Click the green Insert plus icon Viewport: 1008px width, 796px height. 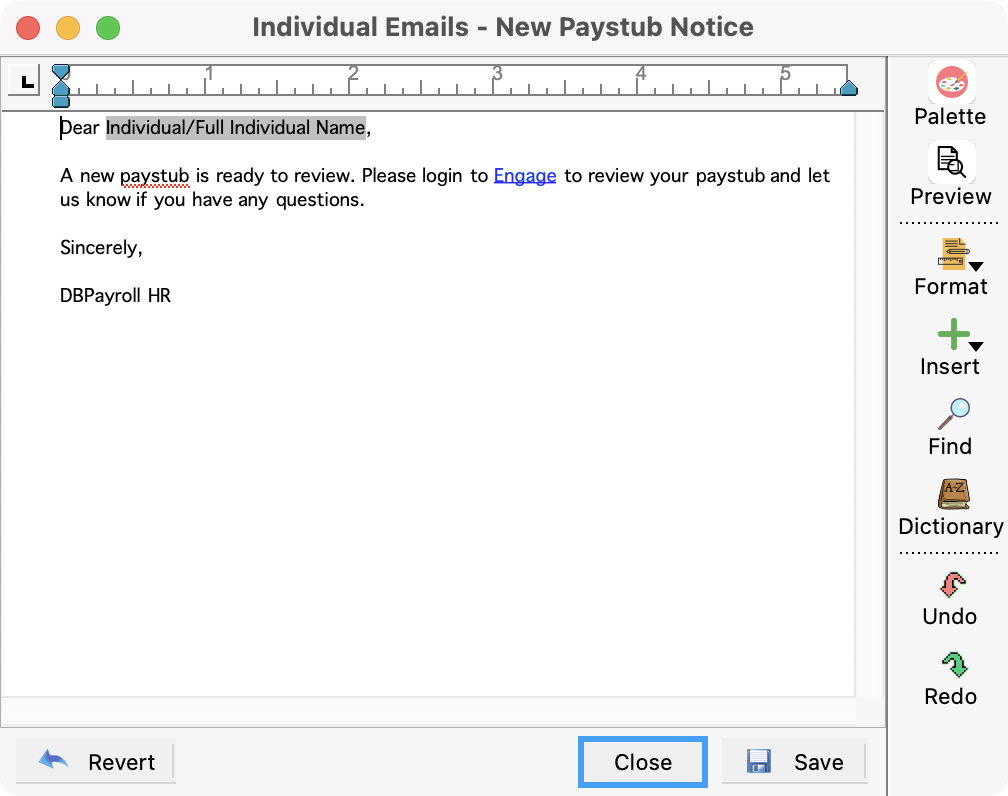[951, 334]
